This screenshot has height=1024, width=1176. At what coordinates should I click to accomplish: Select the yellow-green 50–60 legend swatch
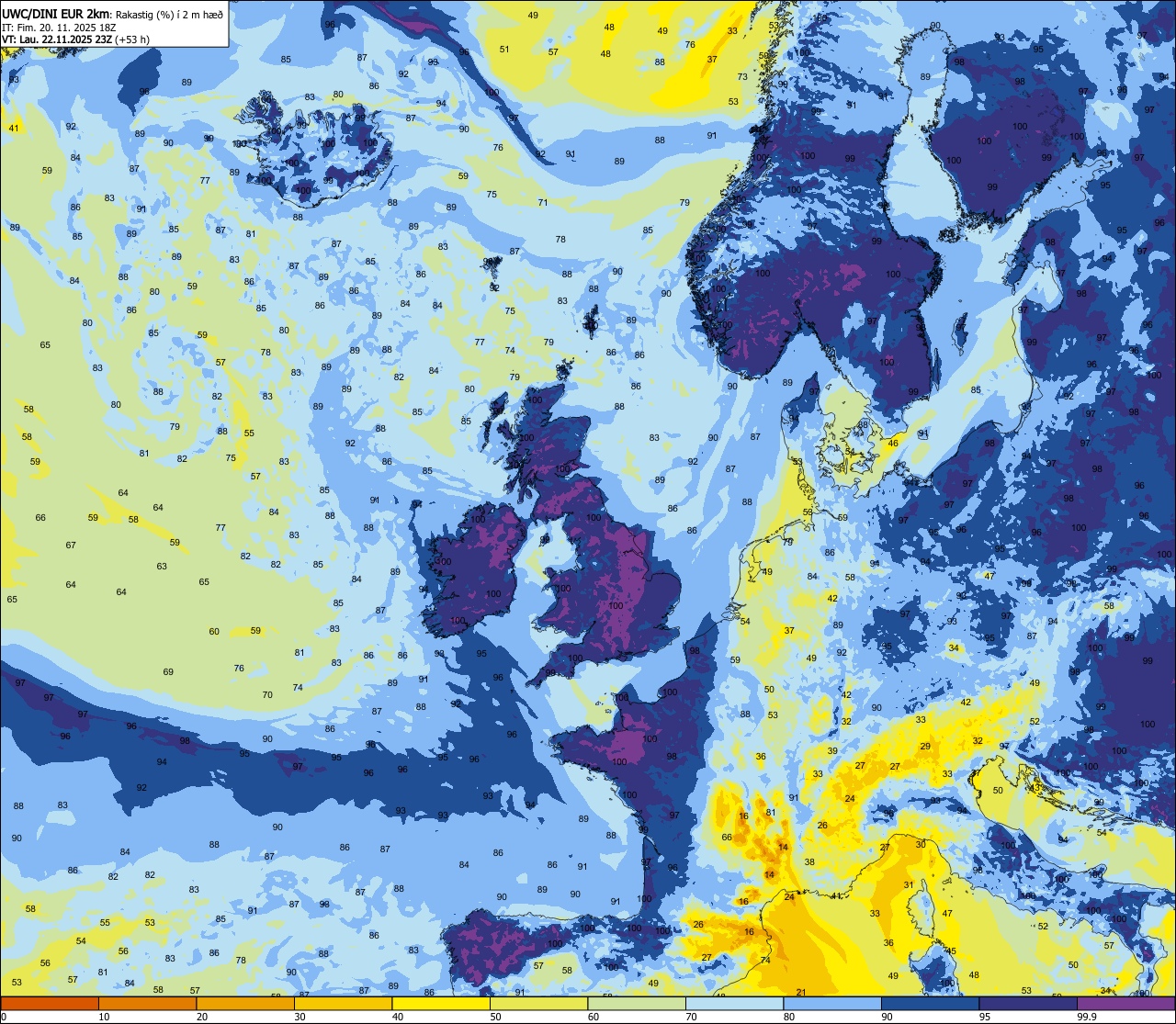click(538, 1003)
